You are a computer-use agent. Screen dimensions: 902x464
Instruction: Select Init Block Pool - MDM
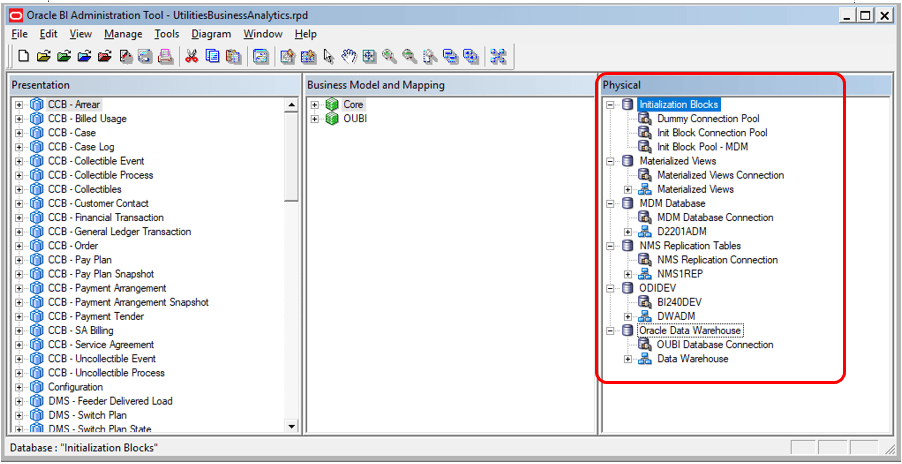tap(702, 147)
